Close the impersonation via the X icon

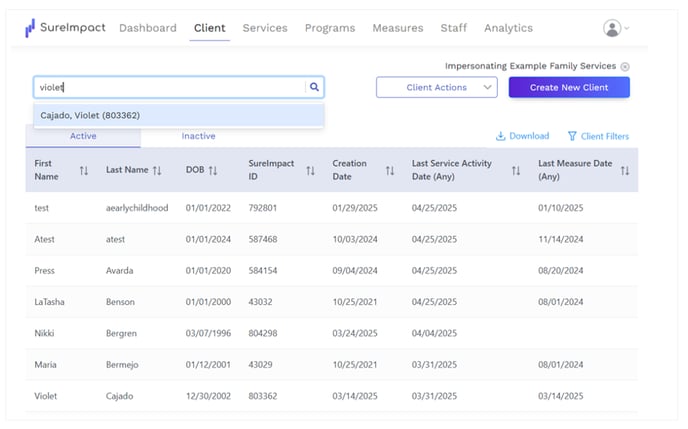coord(625,67)
